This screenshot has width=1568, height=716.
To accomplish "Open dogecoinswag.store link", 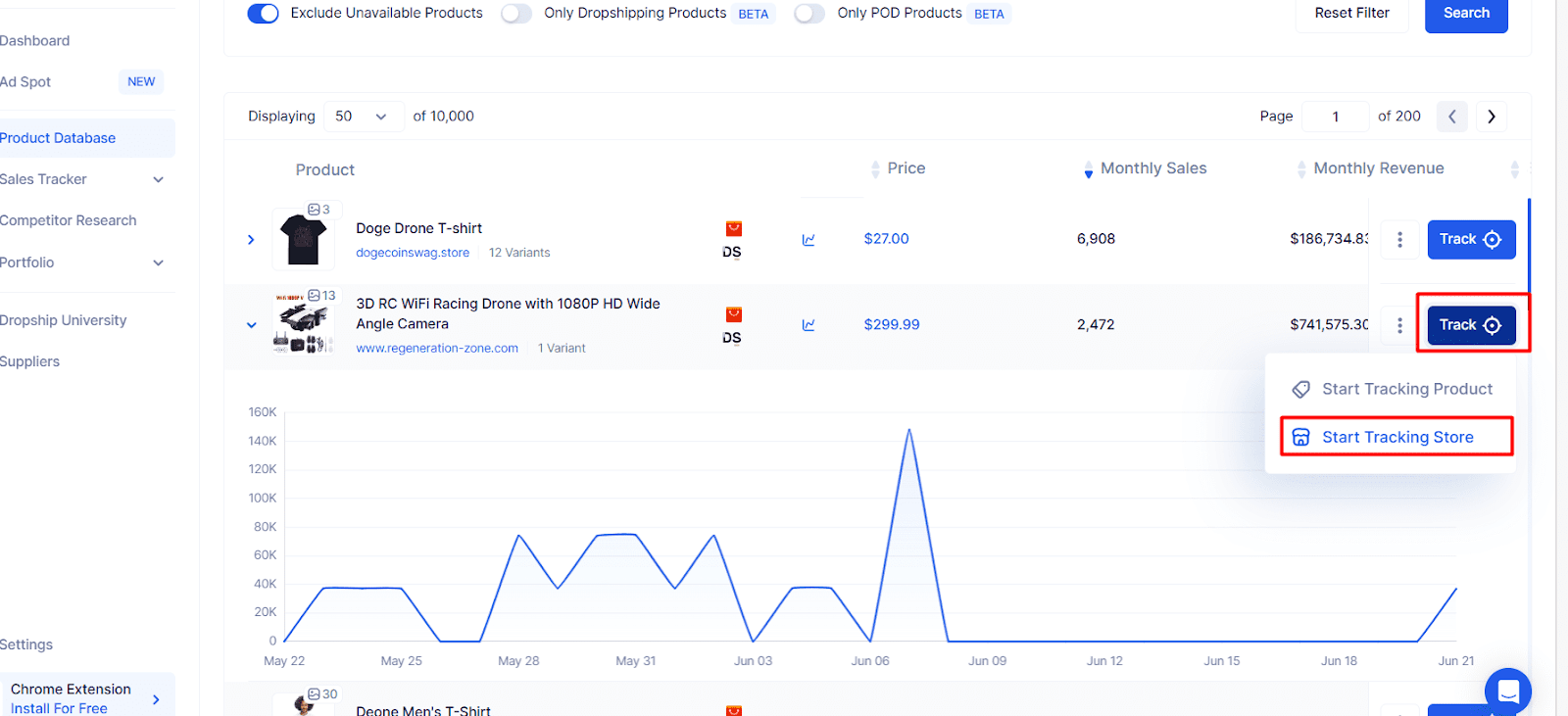I will [413, 253].
